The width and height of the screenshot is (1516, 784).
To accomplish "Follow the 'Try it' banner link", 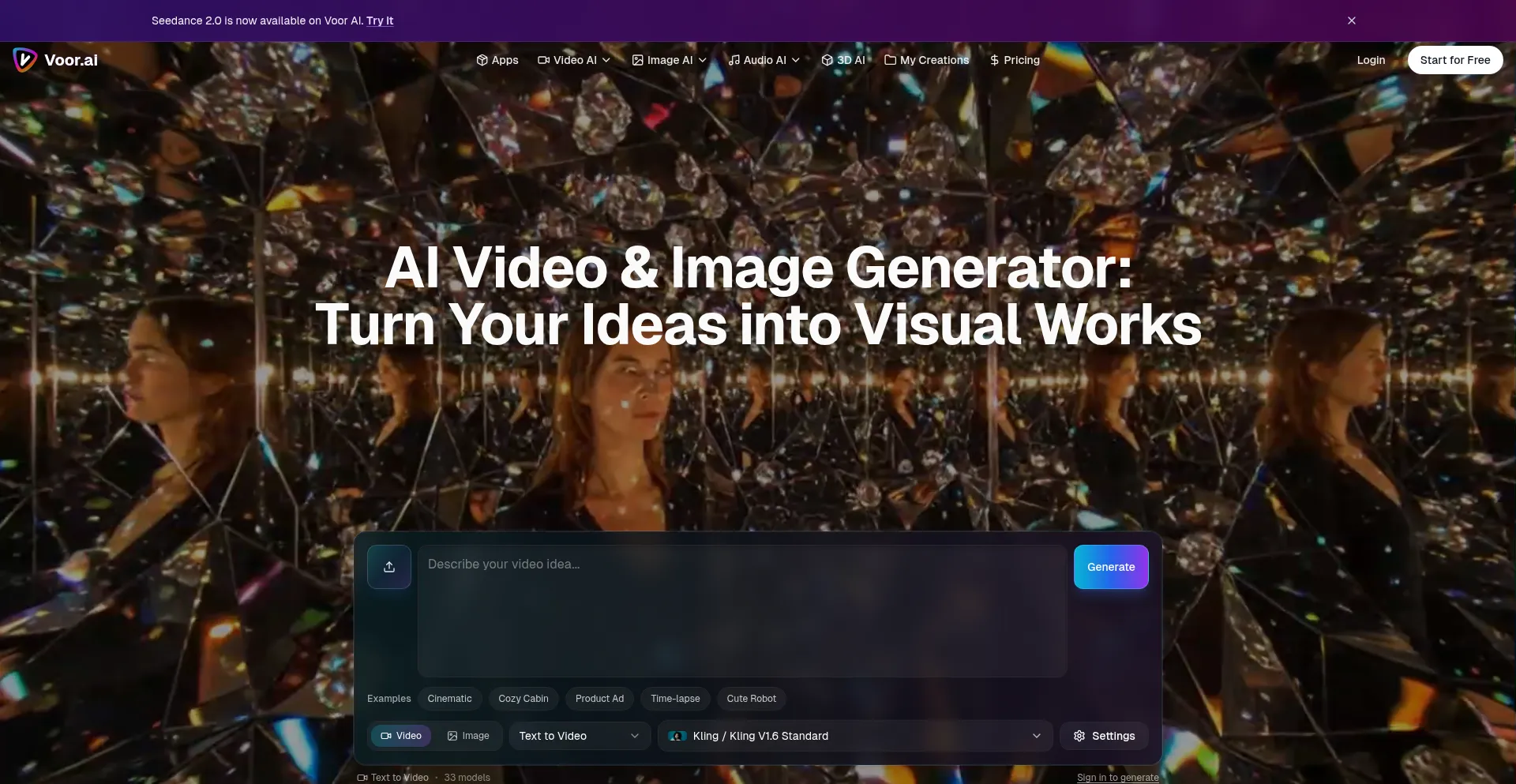I will pyautogui.click(x=380, y=21).
